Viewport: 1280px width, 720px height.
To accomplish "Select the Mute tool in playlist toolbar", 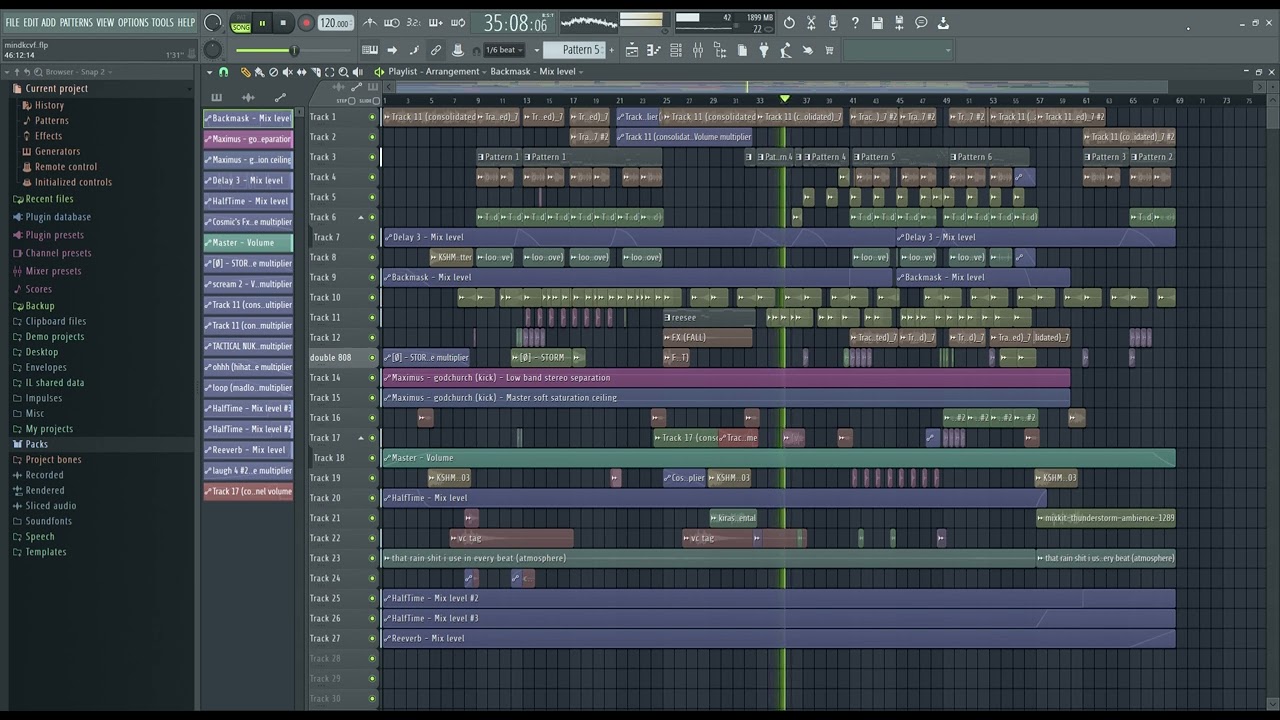I will [287, 72].
